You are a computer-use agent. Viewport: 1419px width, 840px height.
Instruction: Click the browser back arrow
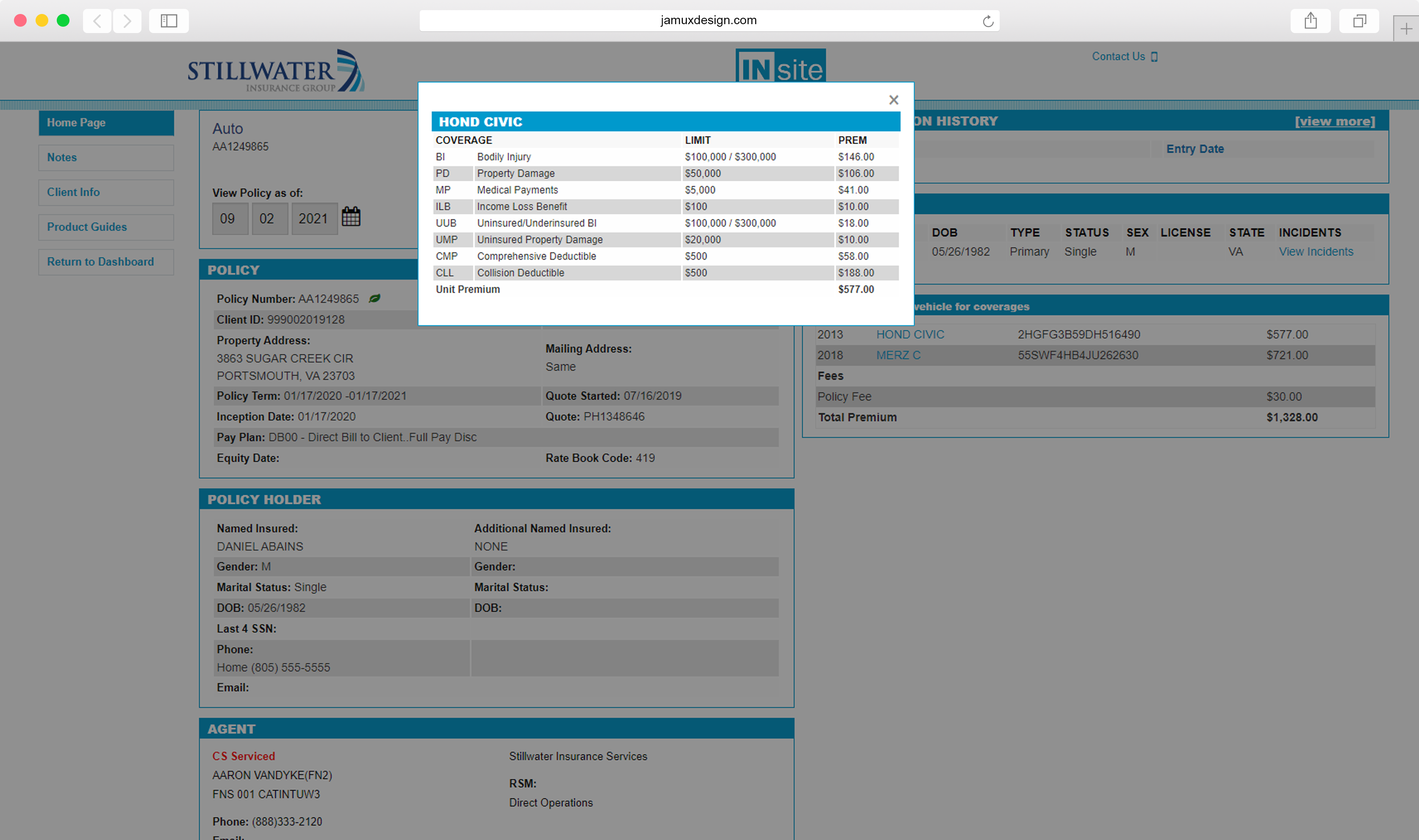(x=97, y=21)
